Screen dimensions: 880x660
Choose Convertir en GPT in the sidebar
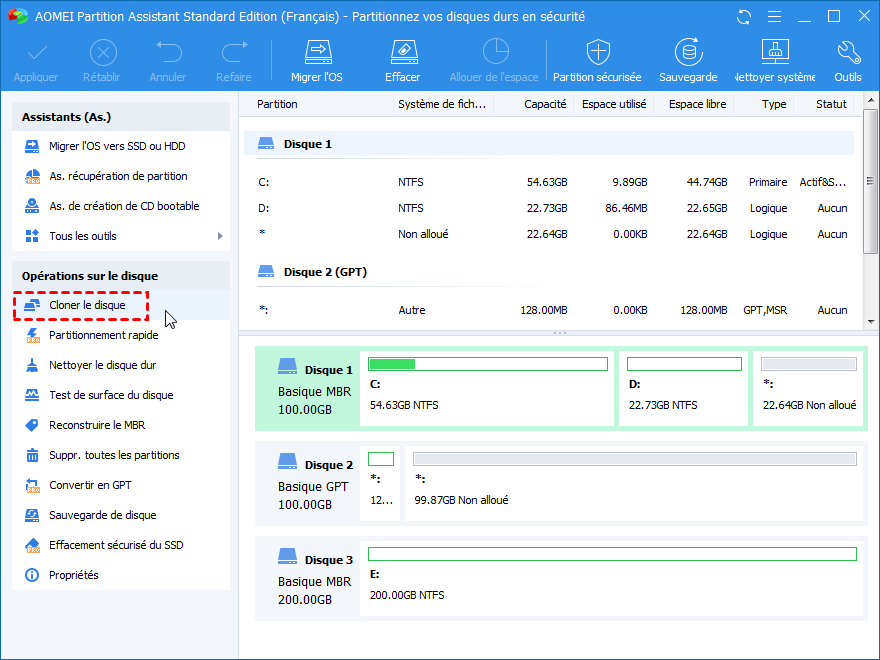pos(90,485)
